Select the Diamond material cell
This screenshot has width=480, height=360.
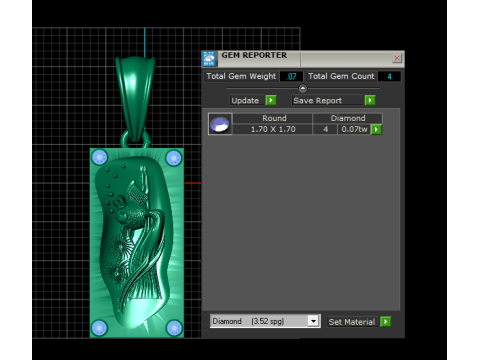pyautogui.click(x=348, y=118)
